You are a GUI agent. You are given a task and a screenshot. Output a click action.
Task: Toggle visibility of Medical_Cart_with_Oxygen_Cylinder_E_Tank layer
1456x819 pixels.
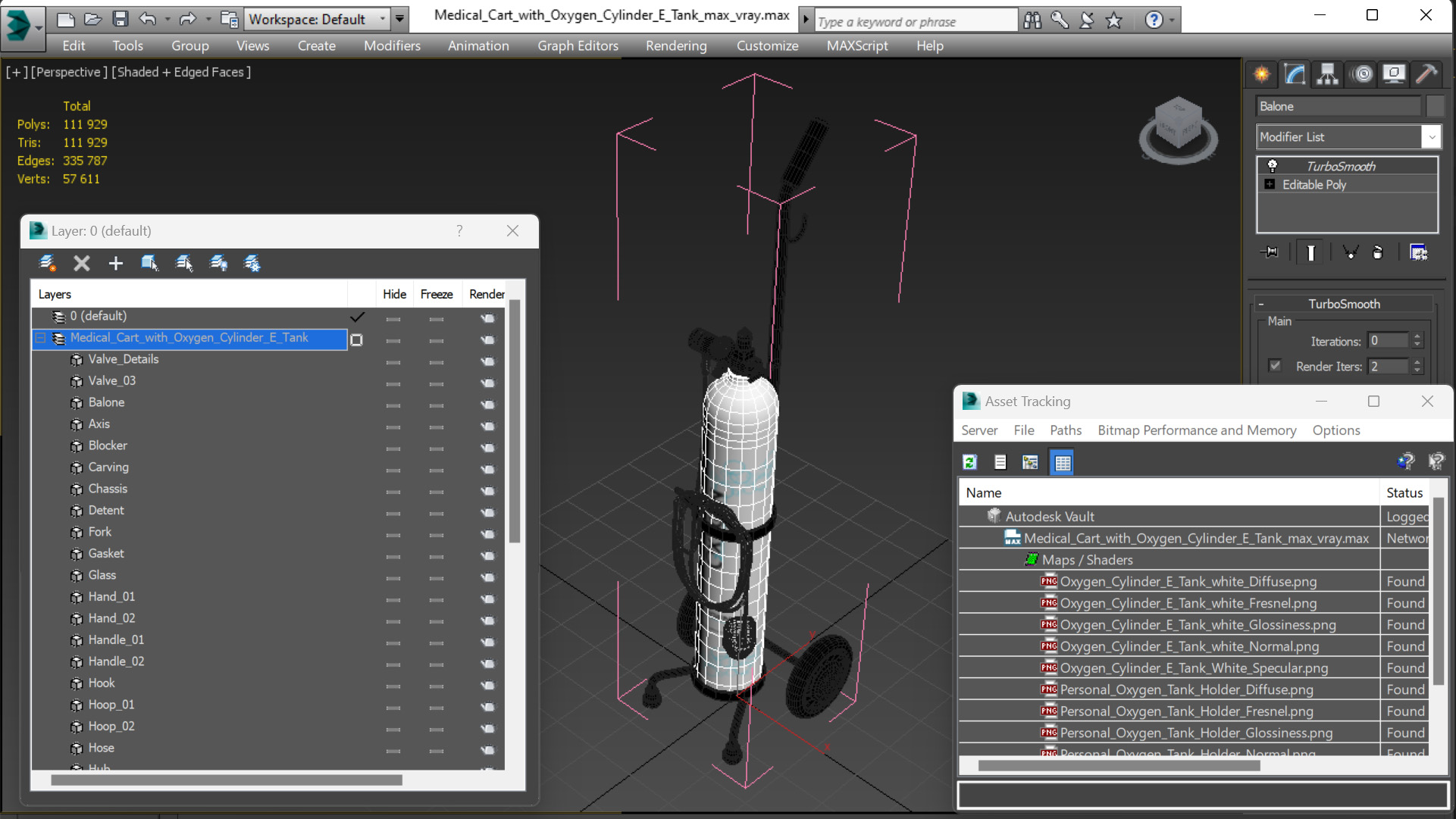click(x=393, y=338)
